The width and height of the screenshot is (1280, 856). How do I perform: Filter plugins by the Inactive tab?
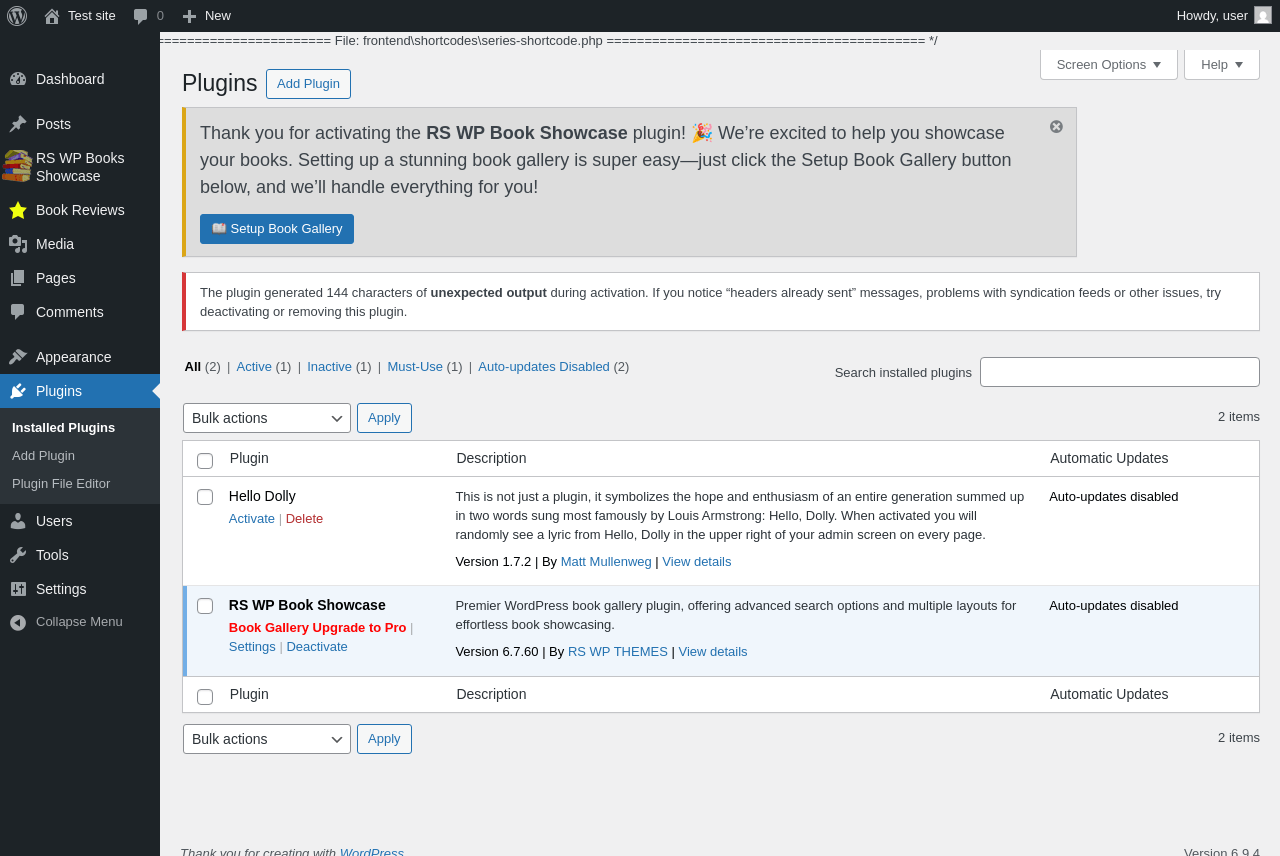point(329,367)
